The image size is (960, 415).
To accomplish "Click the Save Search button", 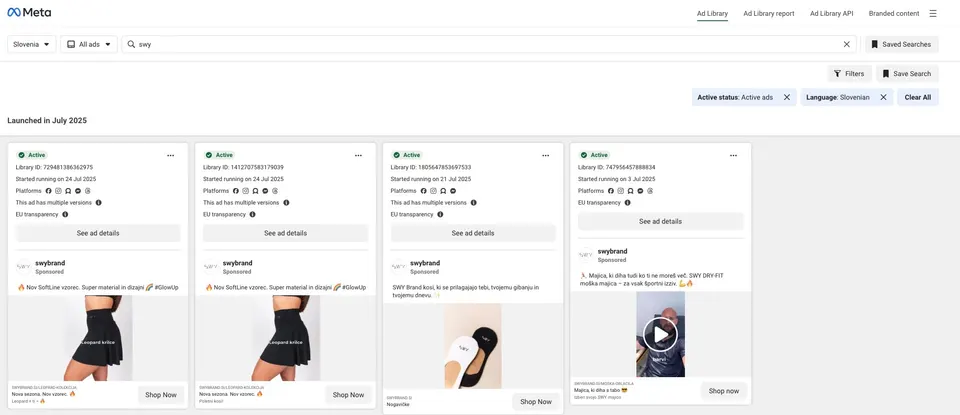I will (x=907, y=73).
